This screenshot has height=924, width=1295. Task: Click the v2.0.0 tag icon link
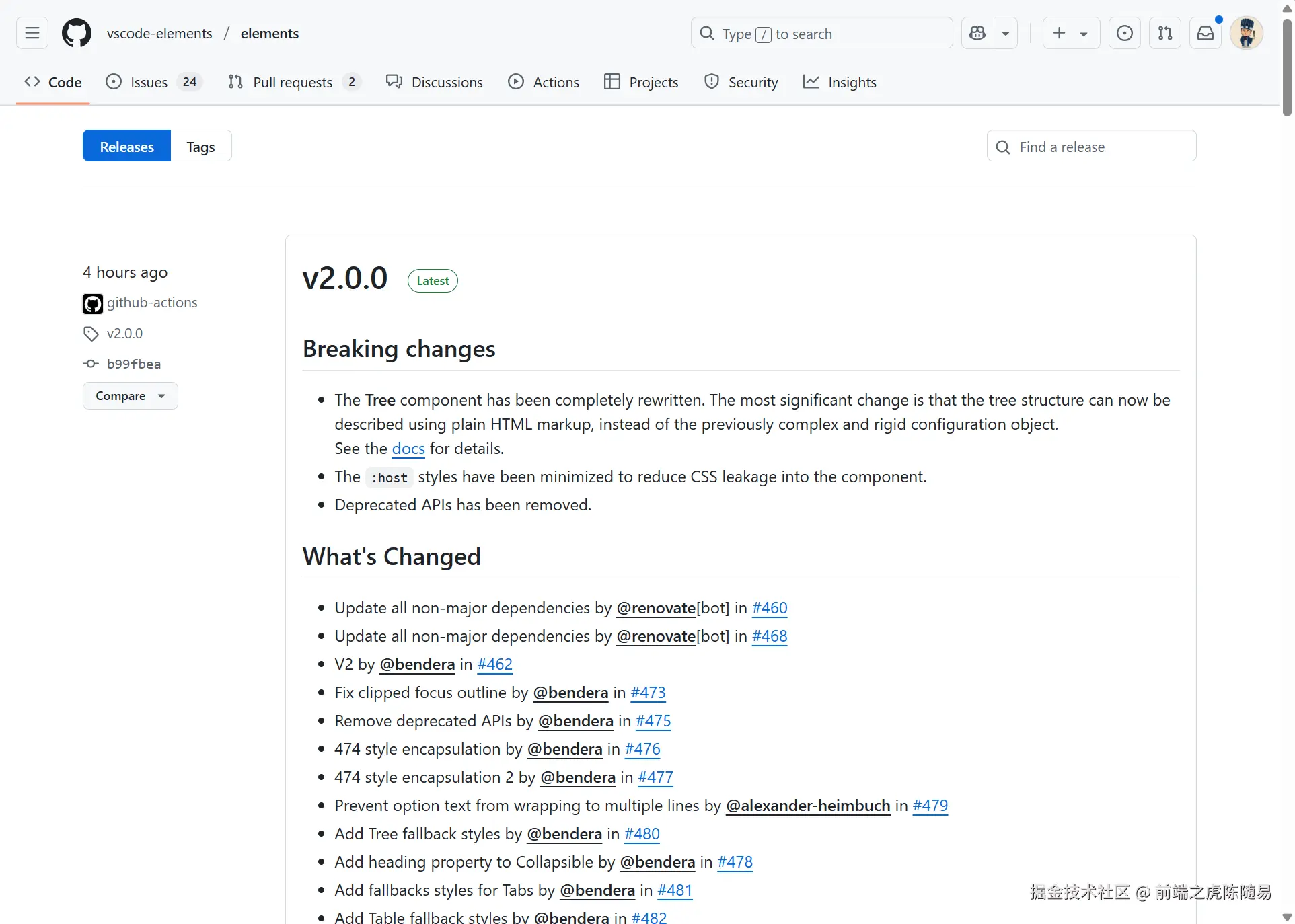point(124,334)
